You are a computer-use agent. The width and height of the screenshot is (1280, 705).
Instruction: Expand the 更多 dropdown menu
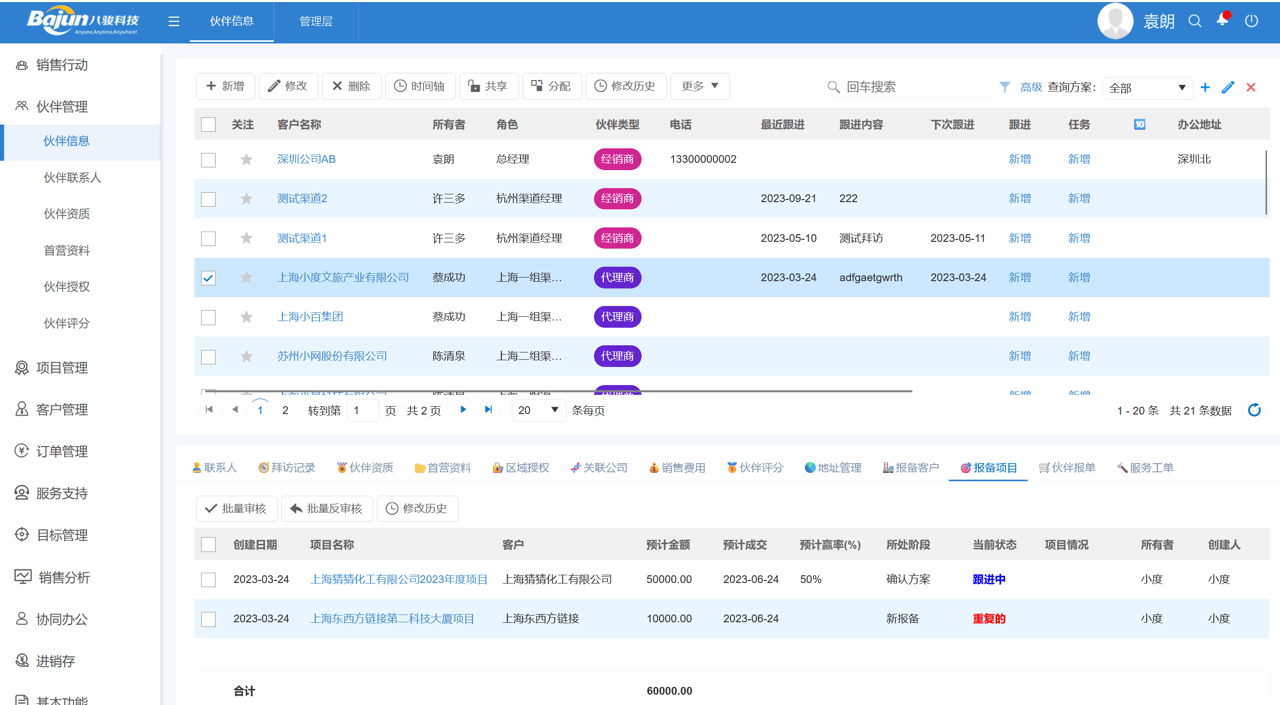699,86
